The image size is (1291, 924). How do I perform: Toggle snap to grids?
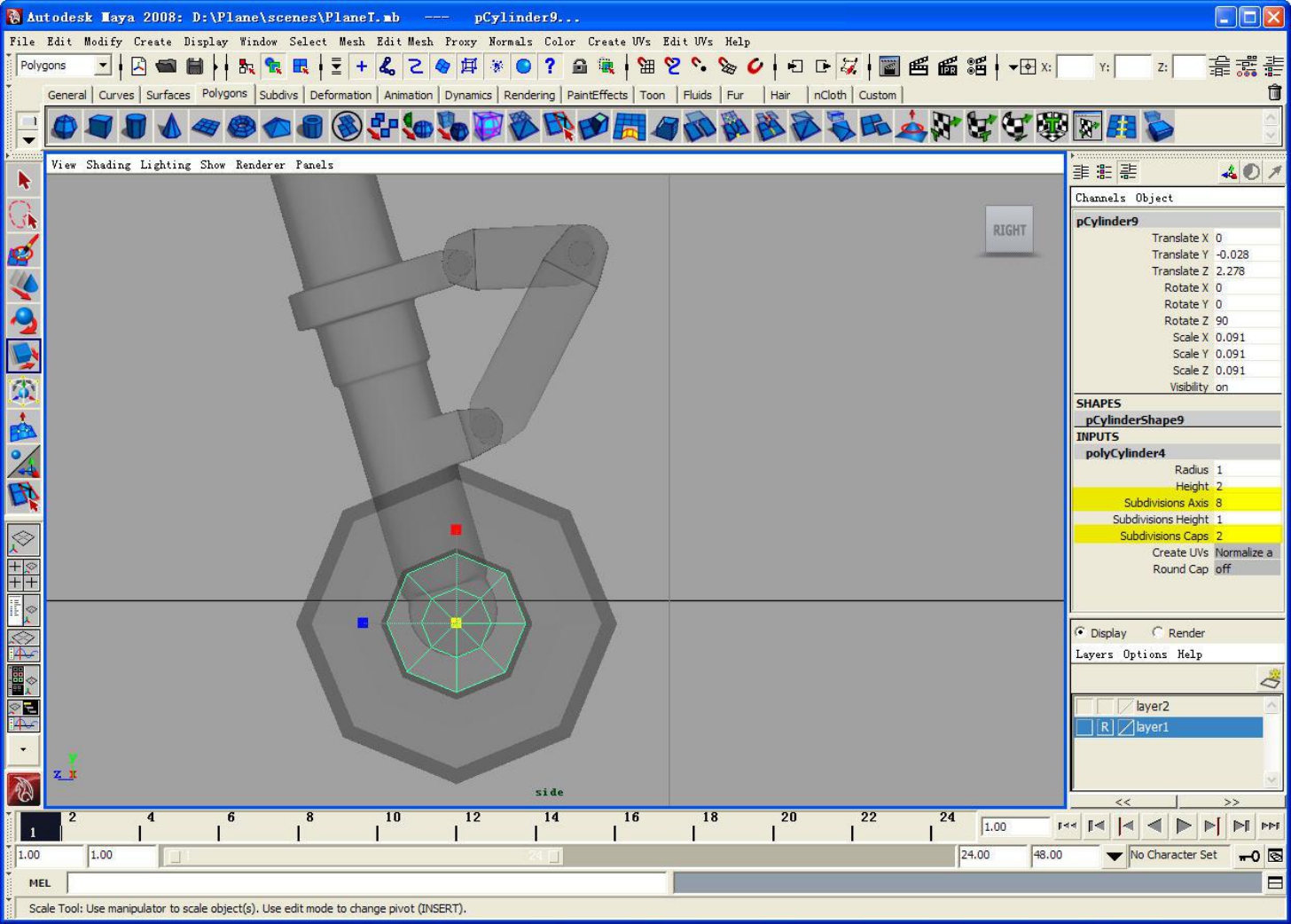point(646,66)
